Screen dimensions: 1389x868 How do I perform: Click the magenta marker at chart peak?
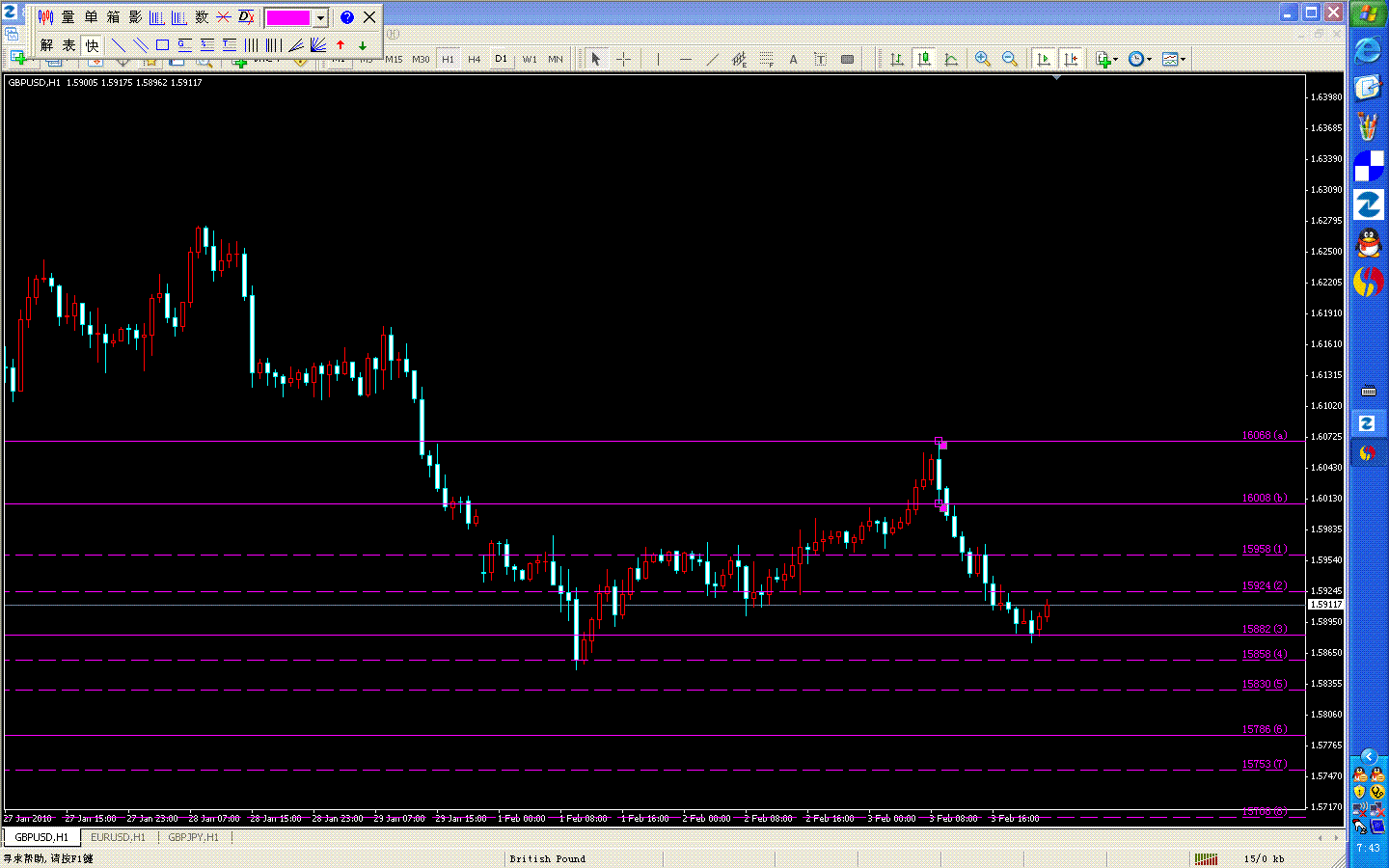click(942, 445)
